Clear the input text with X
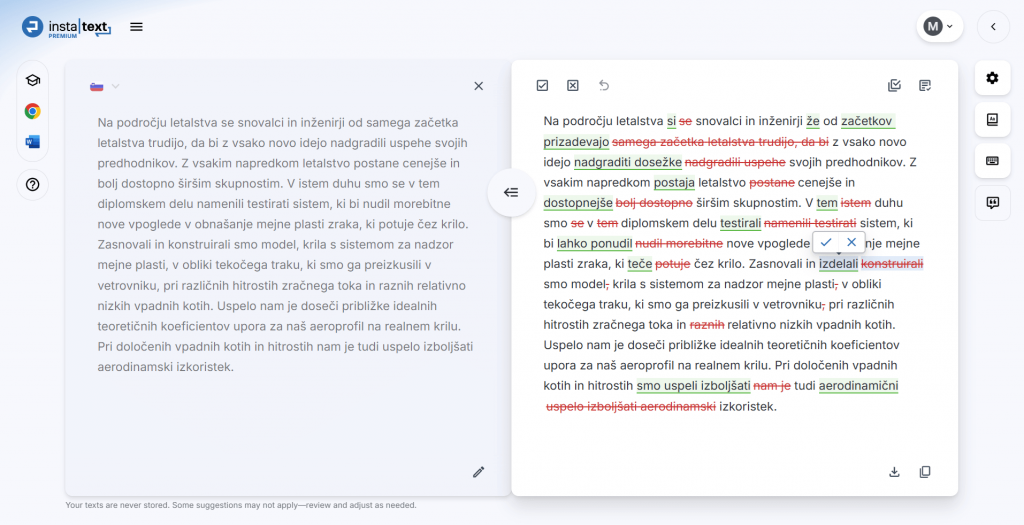 click(x=478, y=86)
